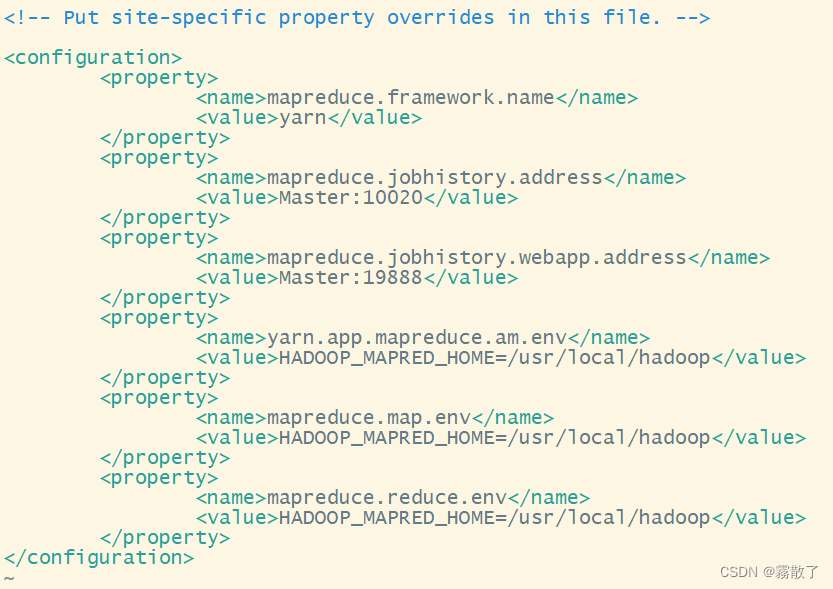
Task: Click mapreduce.map.env name text
Action: click(369, 418)
